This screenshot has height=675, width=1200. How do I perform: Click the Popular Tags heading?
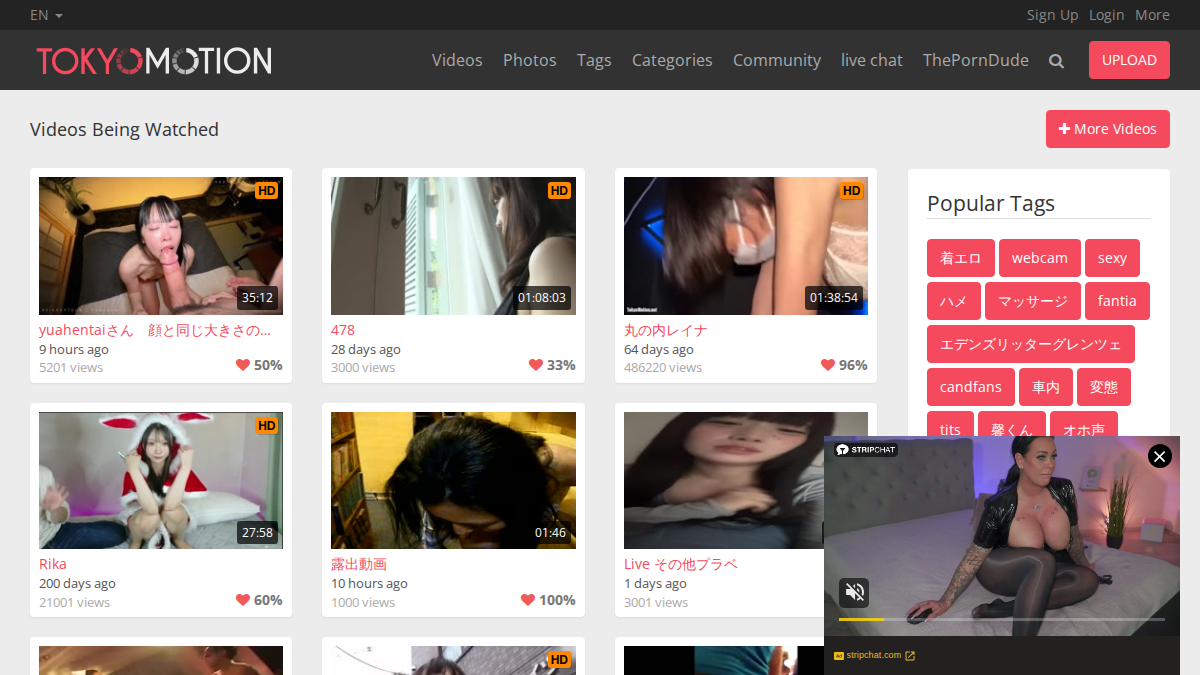(991, 204)
